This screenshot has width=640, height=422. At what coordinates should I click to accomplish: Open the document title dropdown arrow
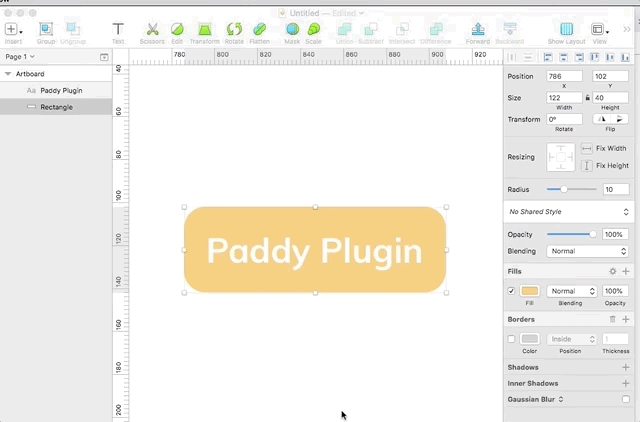click(x=361, y=13)
